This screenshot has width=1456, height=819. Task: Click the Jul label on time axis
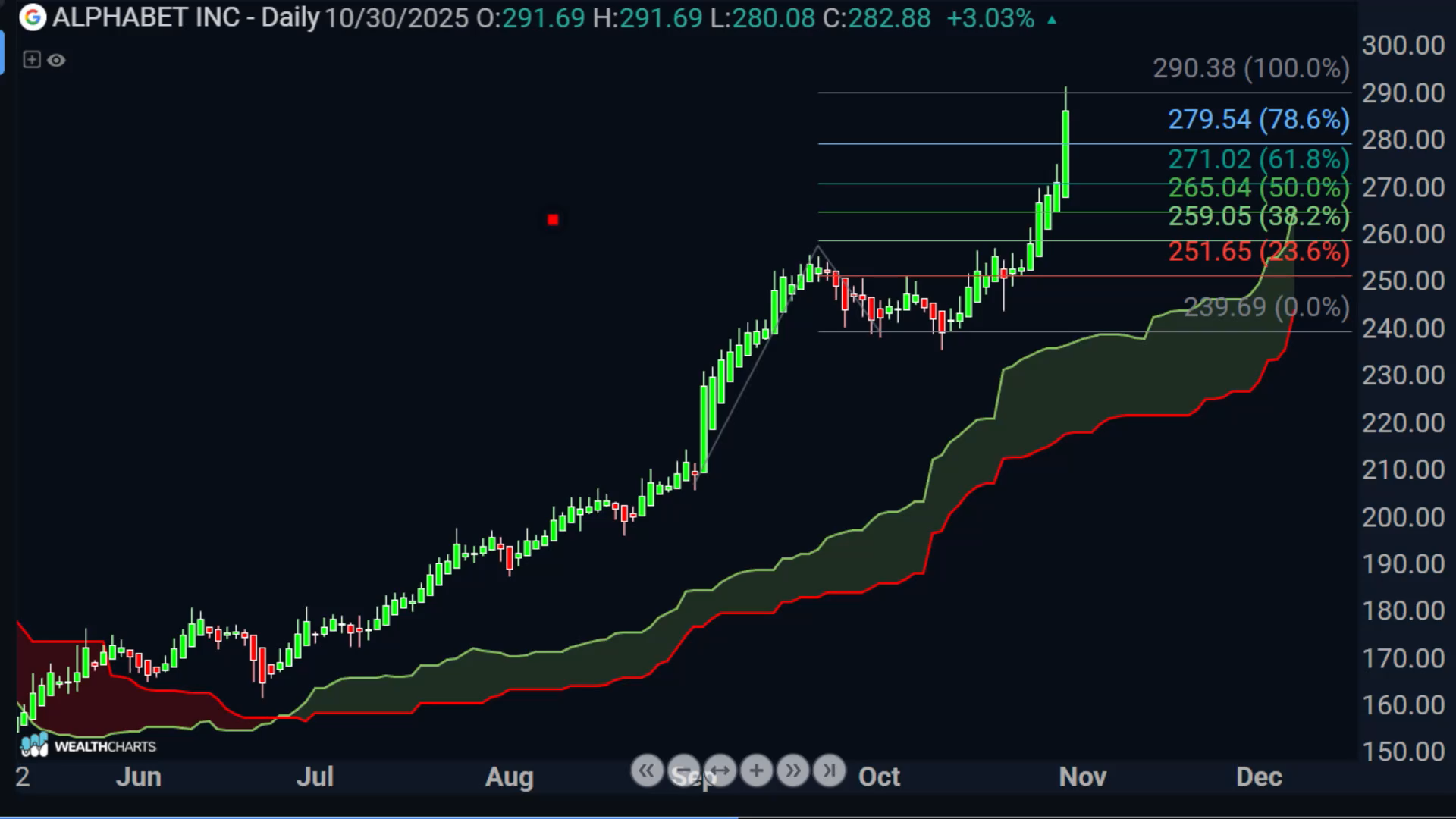315,777
